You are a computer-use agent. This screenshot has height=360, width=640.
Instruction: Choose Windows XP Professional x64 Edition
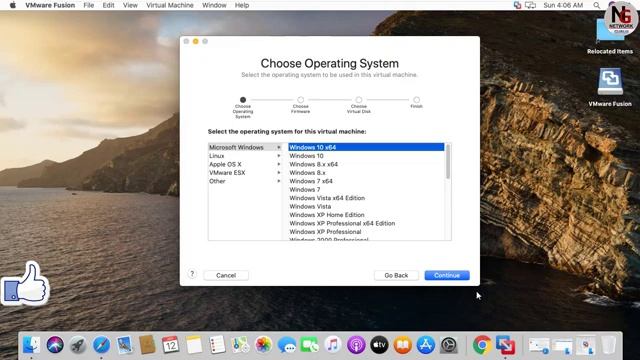pyautogui.click(x=366, y=223)
